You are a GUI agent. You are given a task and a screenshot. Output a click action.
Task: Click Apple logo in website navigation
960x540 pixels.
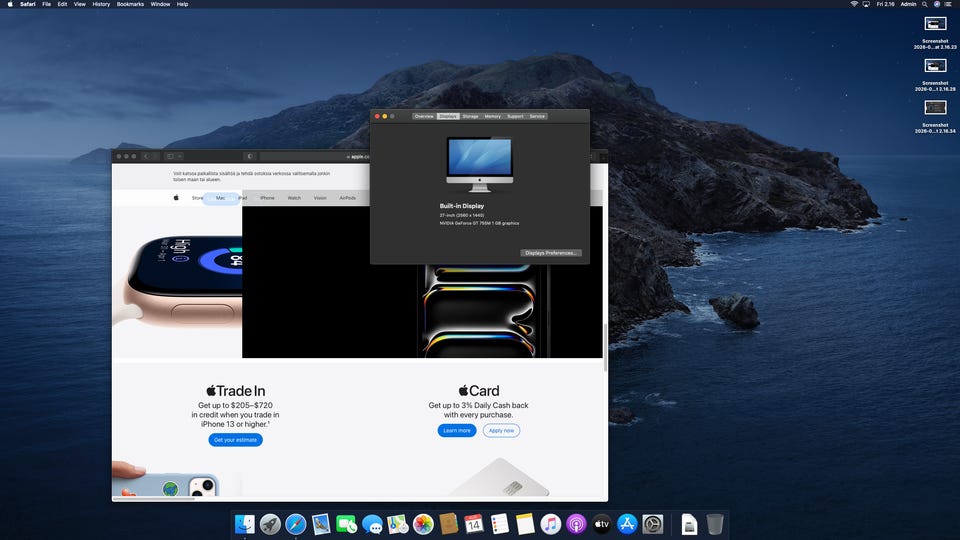(176, 198)
